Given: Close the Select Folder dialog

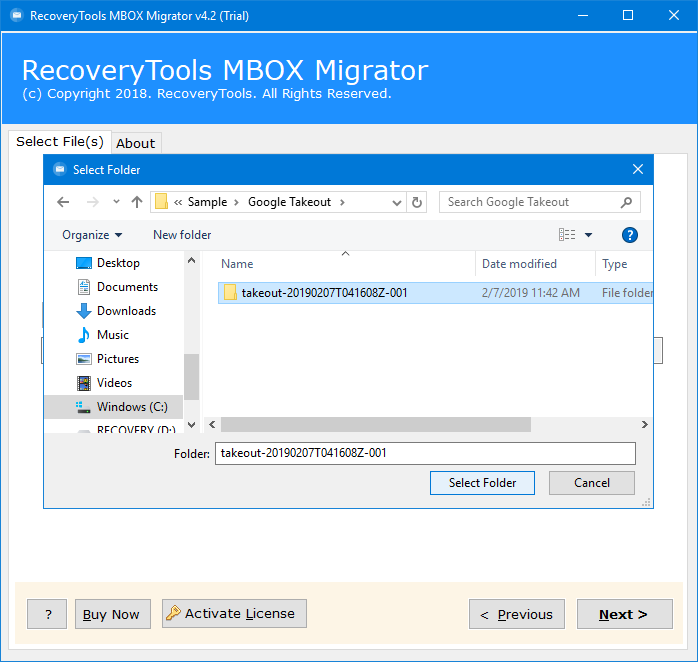Looking at the screenshot, I should tap(637, 169).
